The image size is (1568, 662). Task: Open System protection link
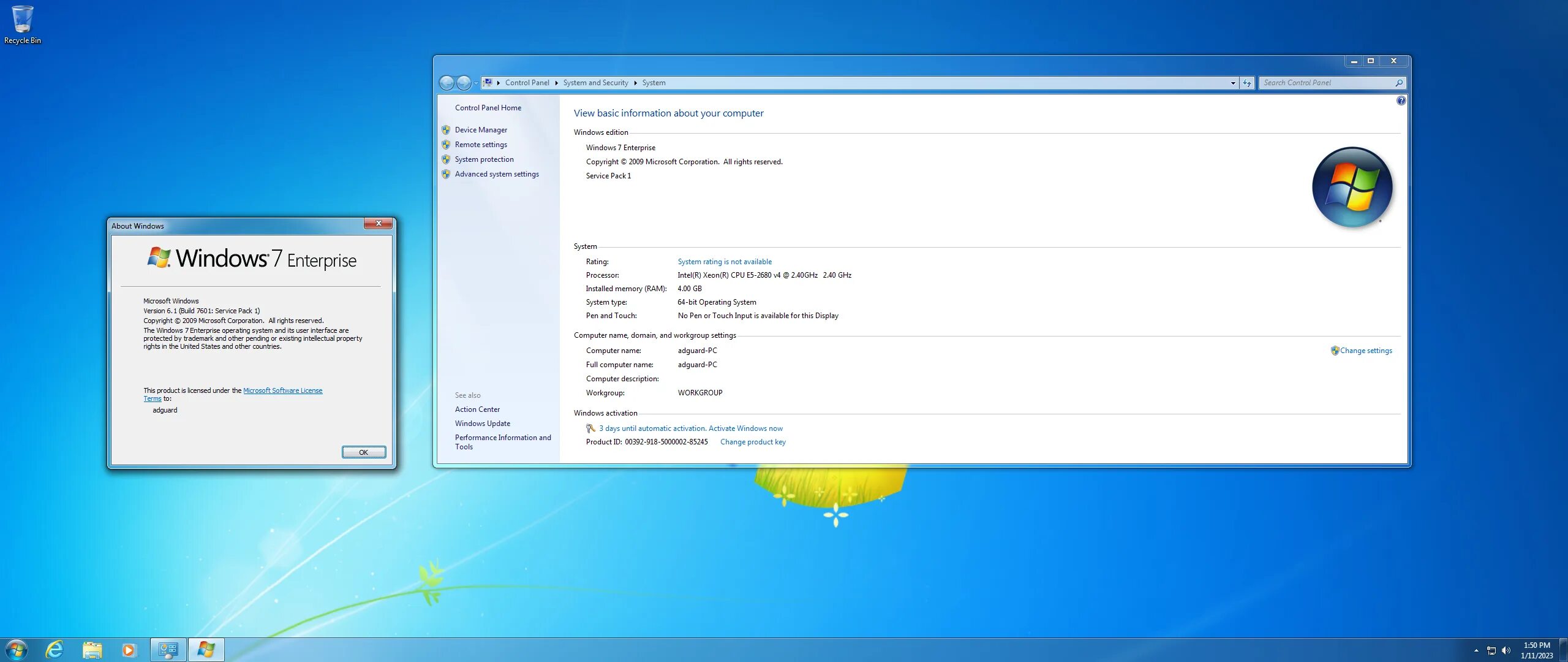click(x=484, y=159)
